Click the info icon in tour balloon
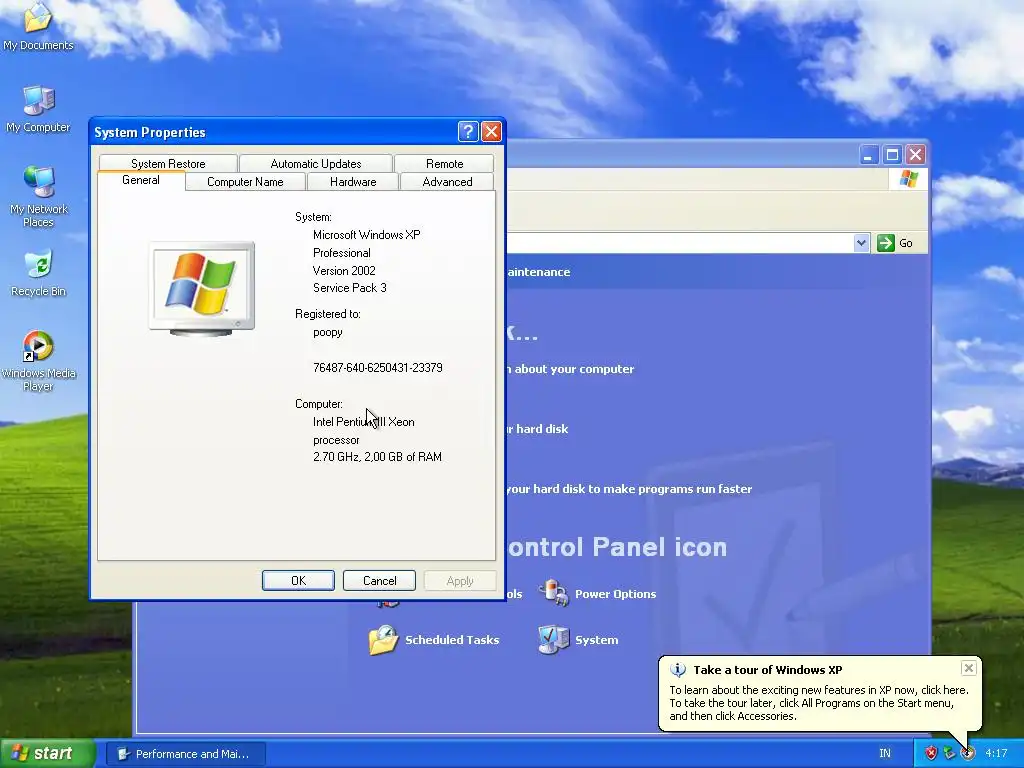The image size is (1024, 768). point(678,669)
